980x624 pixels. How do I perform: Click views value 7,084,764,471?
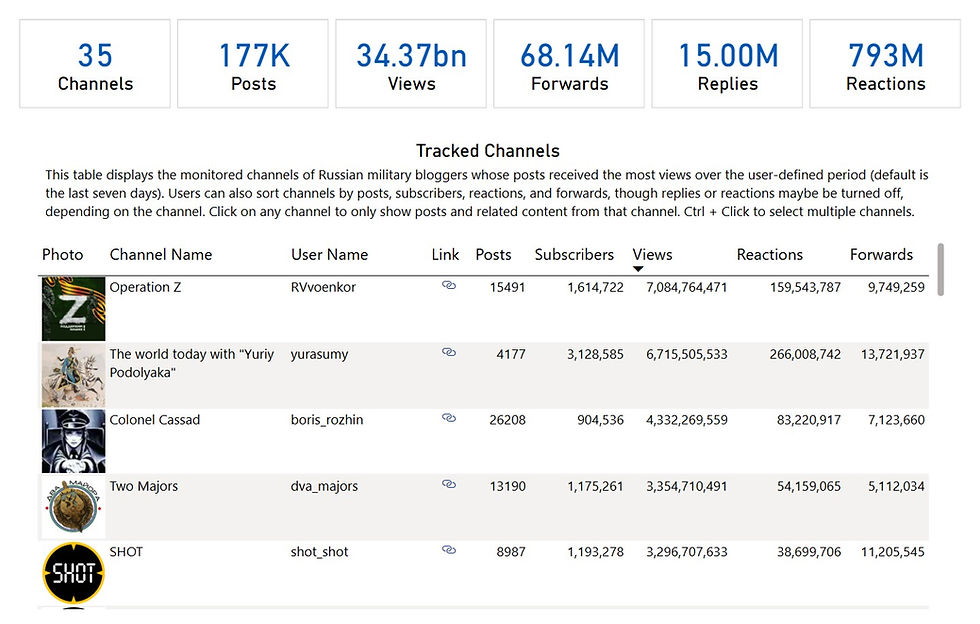[687, 288]
